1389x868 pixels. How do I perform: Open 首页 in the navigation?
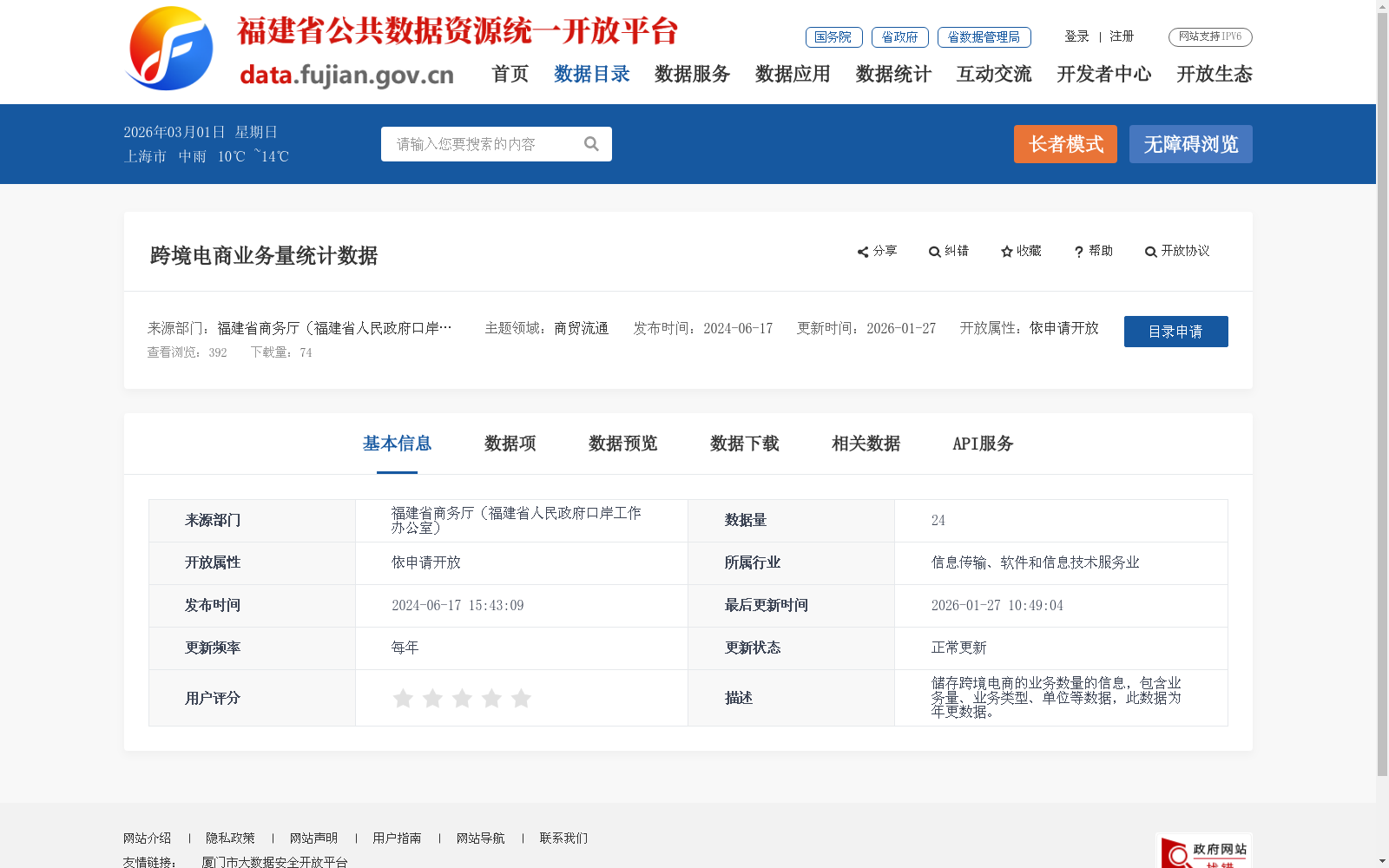point(510,74)
